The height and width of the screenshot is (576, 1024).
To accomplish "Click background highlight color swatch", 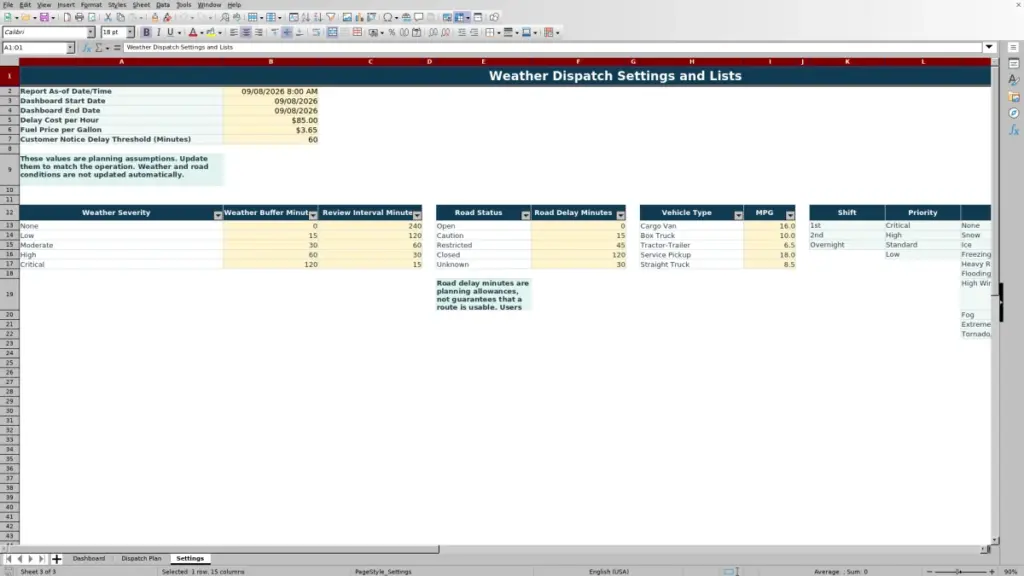I will coord(210,32).
